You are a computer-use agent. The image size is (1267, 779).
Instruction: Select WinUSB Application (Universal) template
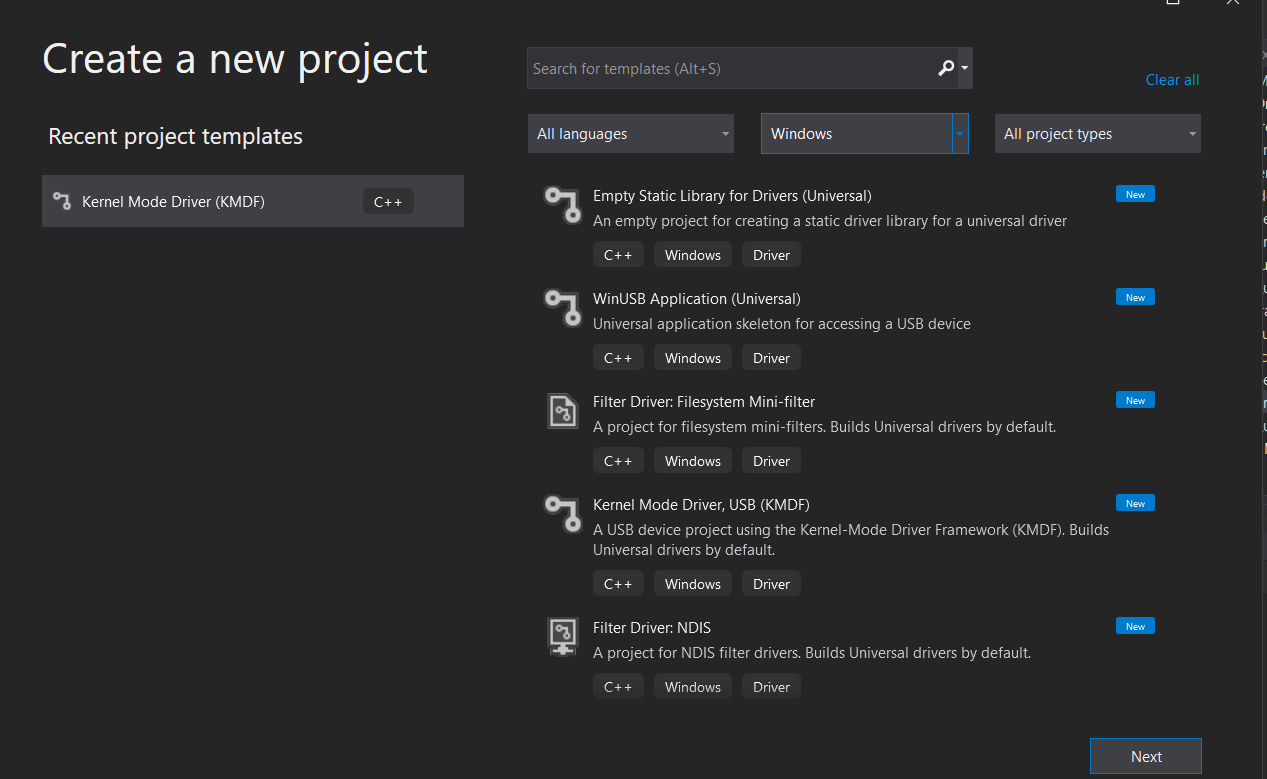coord(852,328)
